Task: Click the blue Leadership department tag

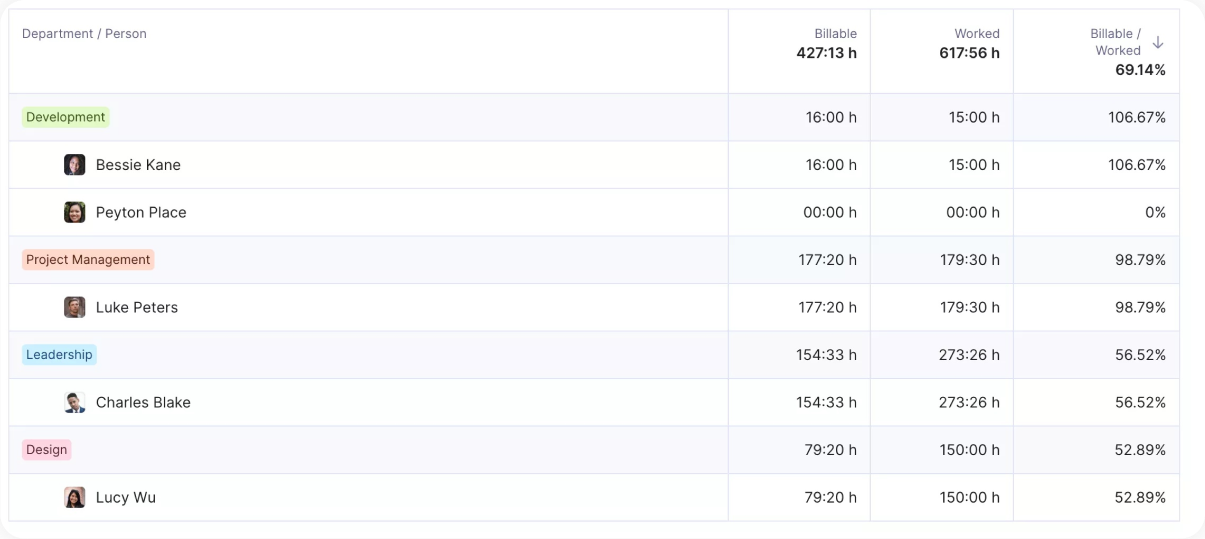Action: (59, 355)
